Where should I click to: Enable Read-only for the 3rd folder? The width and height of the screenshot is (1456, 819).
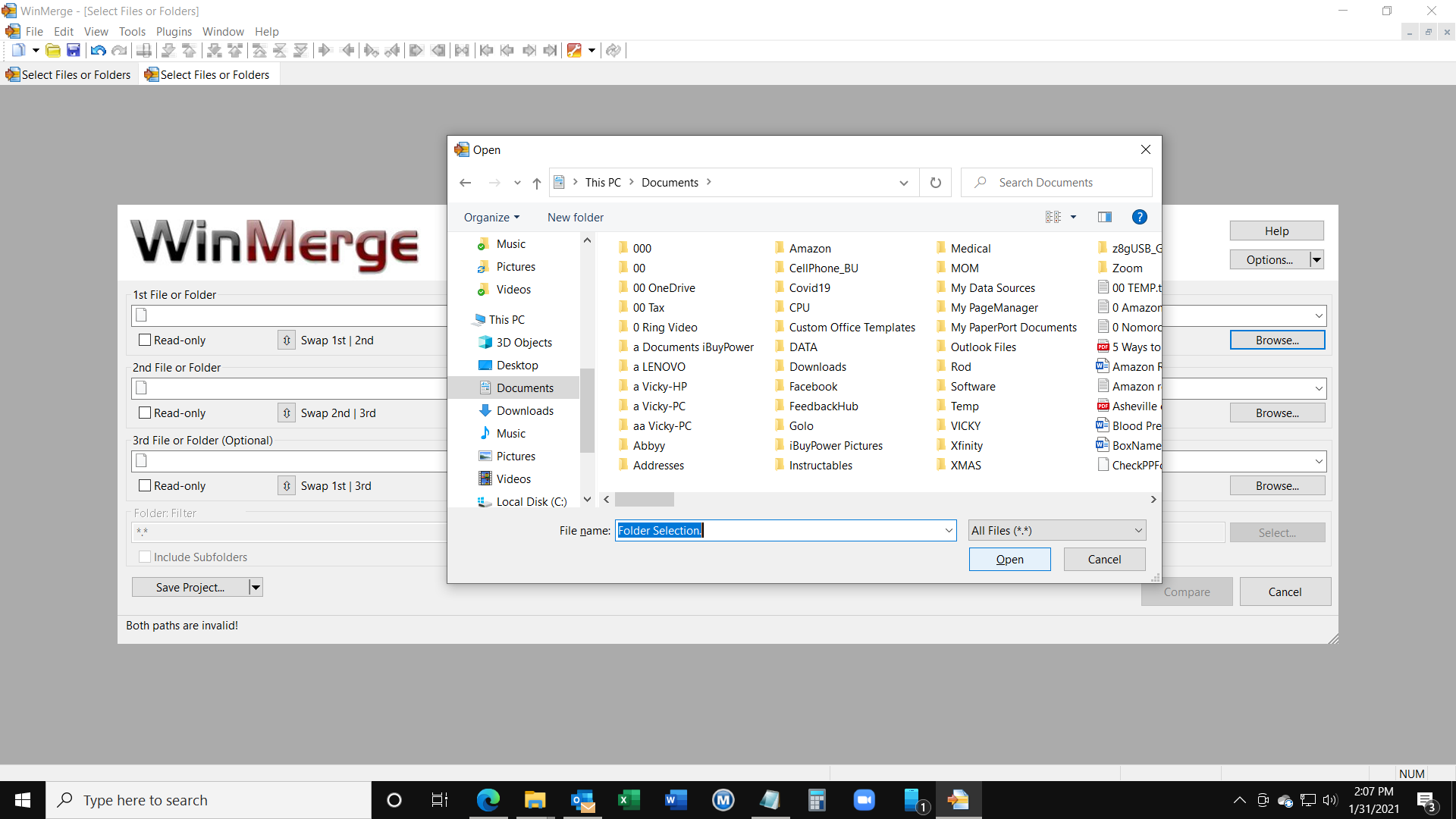point(144,485)
